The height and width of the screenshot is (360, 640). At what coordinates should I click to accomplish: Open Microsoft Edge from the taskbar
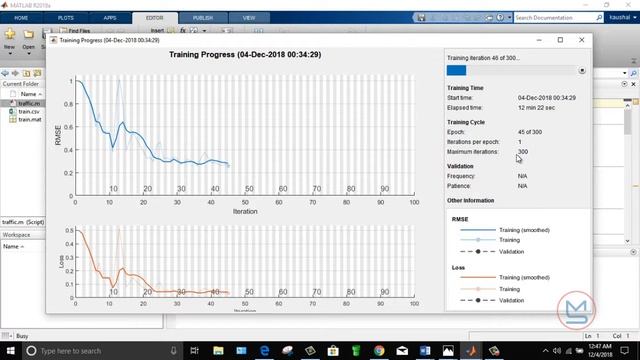(264, 351)
